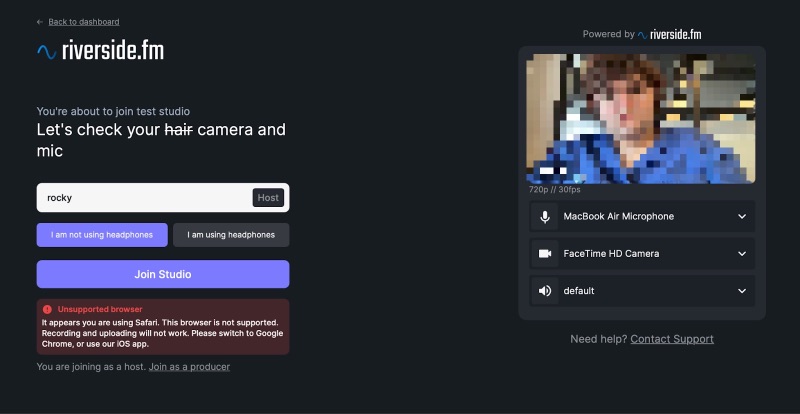Click You're about to join test studio text
The height and width of the screenshot is (414, 800).
113,111
